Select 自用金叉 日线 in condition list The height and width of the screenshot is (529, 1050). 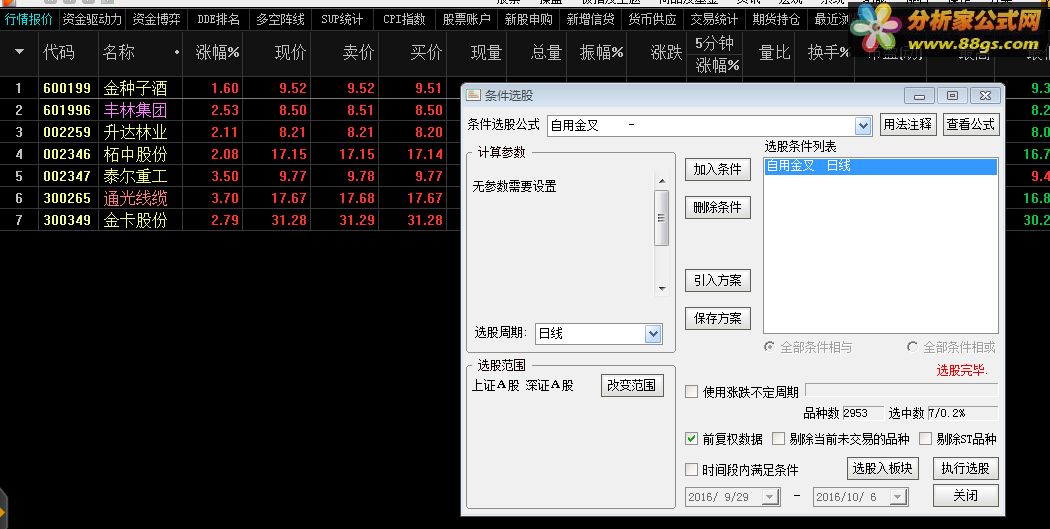coord(881,166)
